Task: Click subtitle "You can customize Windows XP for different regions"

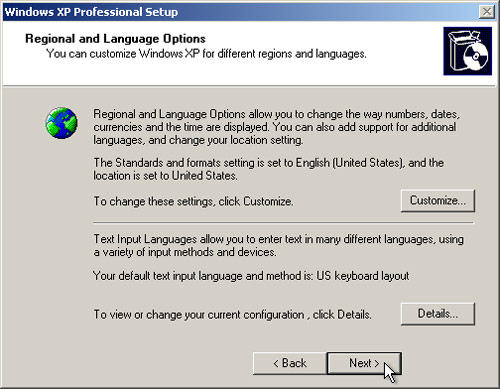Action: (206, 54)
